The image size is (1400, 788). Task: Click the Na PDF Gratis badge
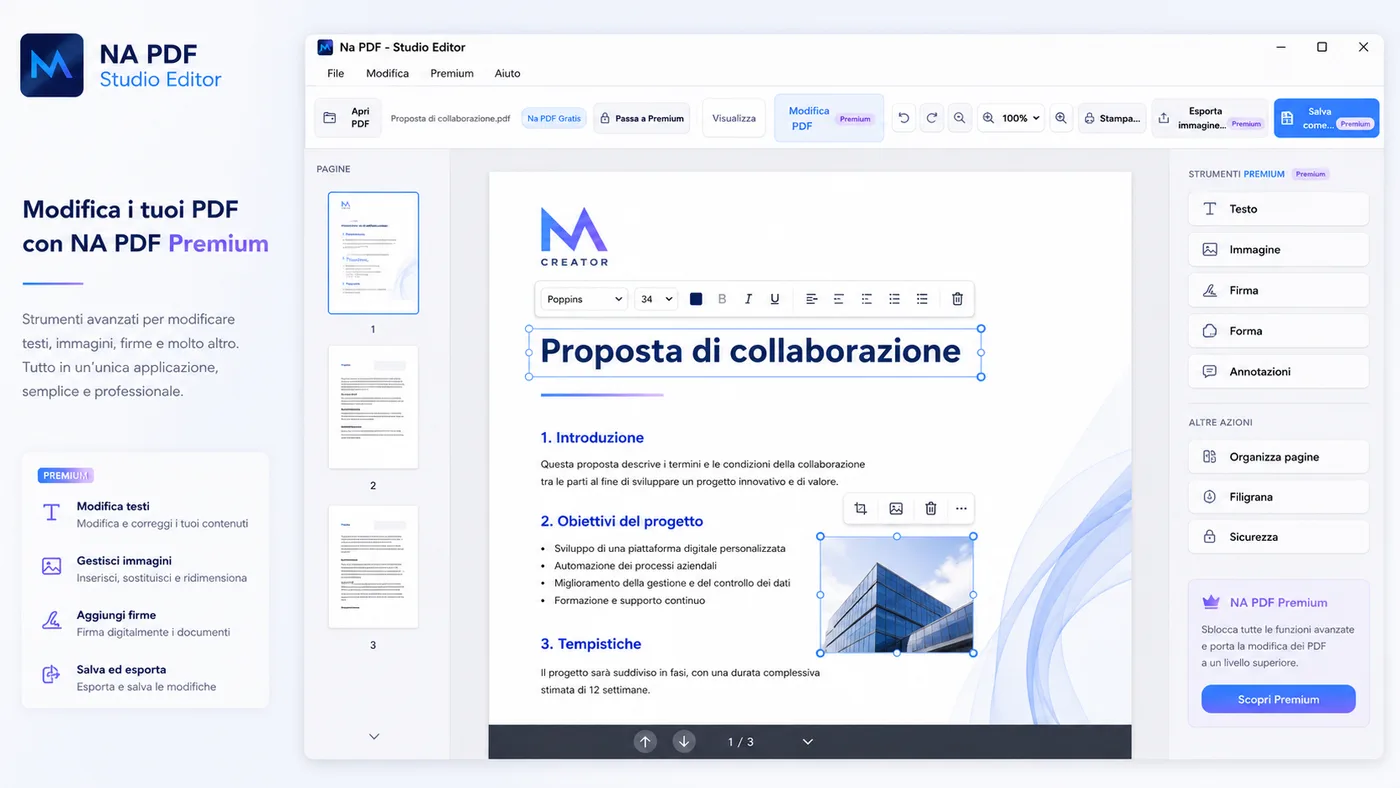tap(554, 118)
